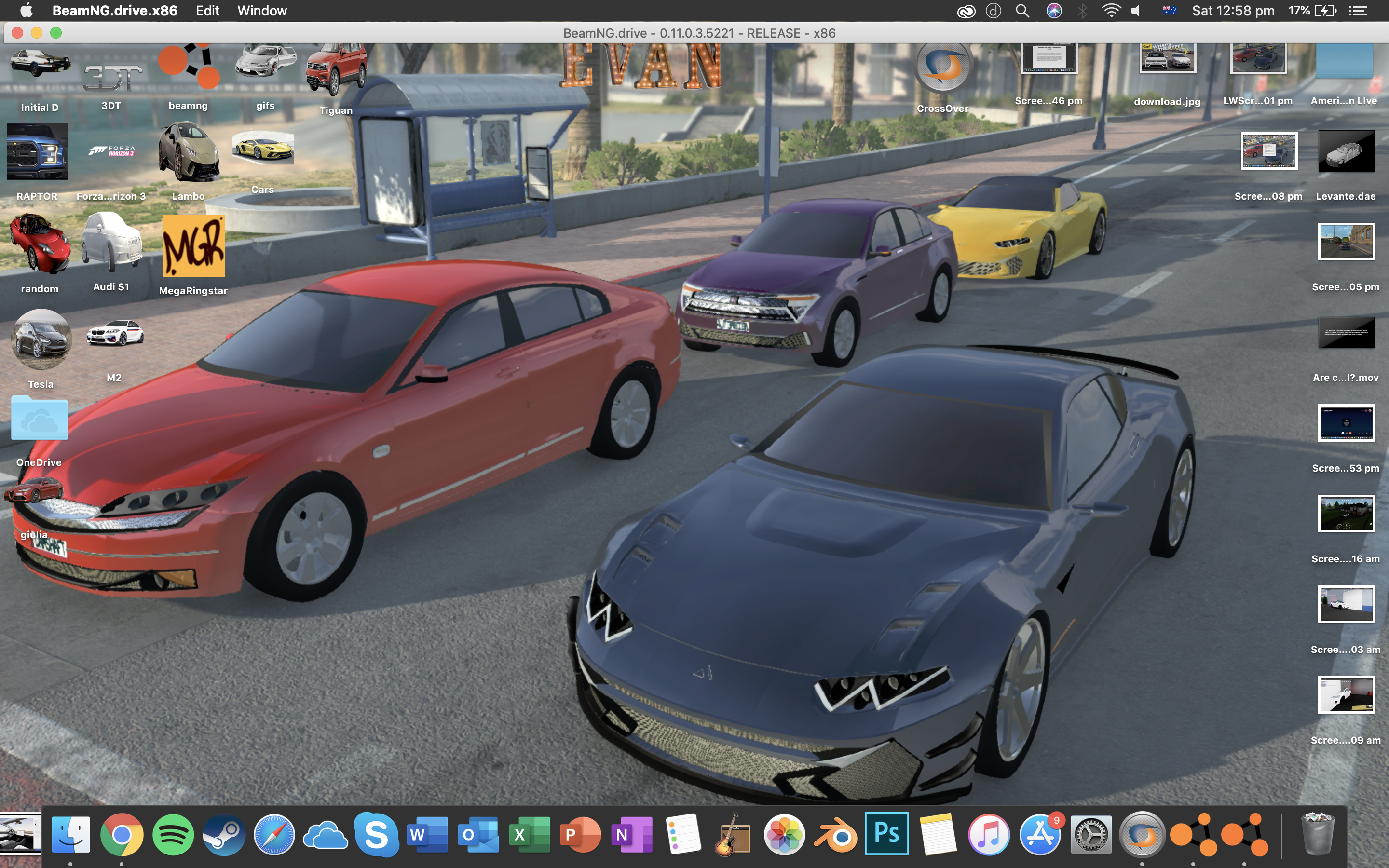Image resolution: width=1389 pixels, height=868 pixels.
Task: Open Photoshop in the dock
Action: tap(886, 834)
